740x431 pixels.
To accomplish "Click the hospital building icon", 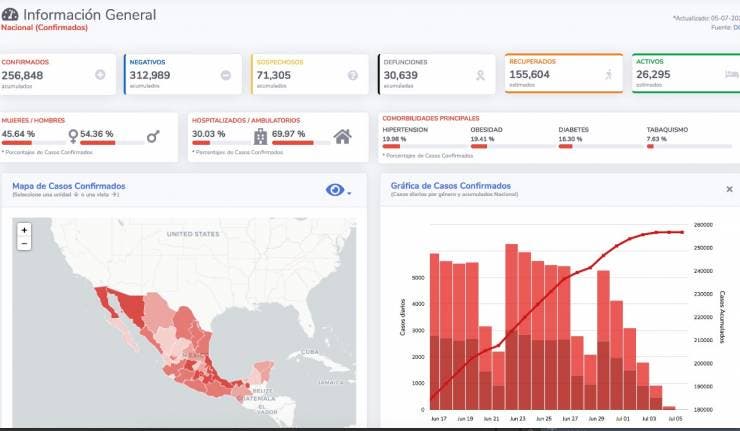I will pyautogui.click(x=261, y=136).
